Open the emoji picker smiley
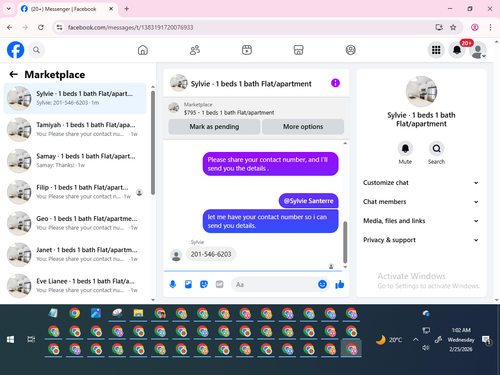Viewport: 500px width, 375px height. pyautogui.click(x=322, y=284)
